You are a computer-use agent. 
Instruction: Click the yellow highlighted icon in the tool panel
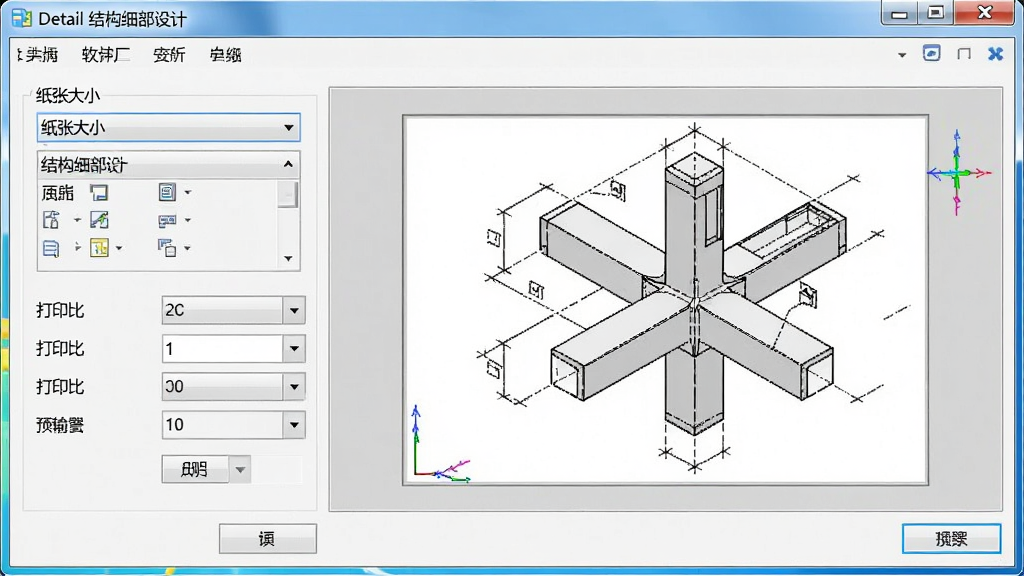[99, 248]
